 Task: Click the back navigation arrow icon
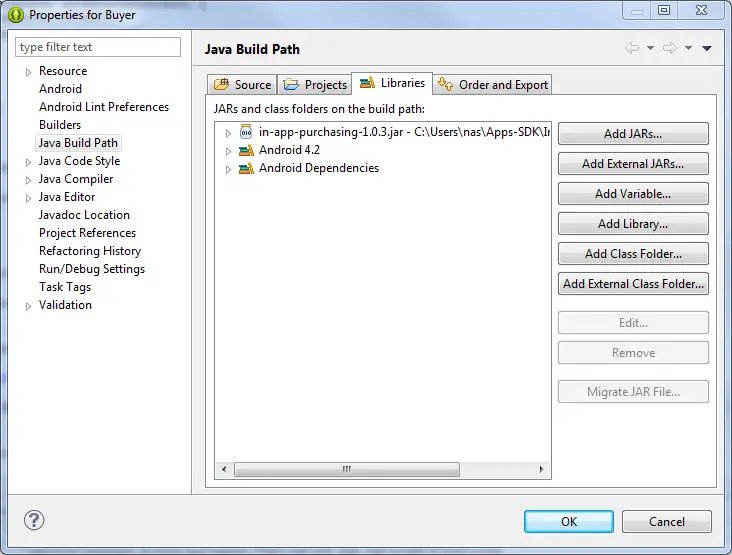click(x=631, y=48)
